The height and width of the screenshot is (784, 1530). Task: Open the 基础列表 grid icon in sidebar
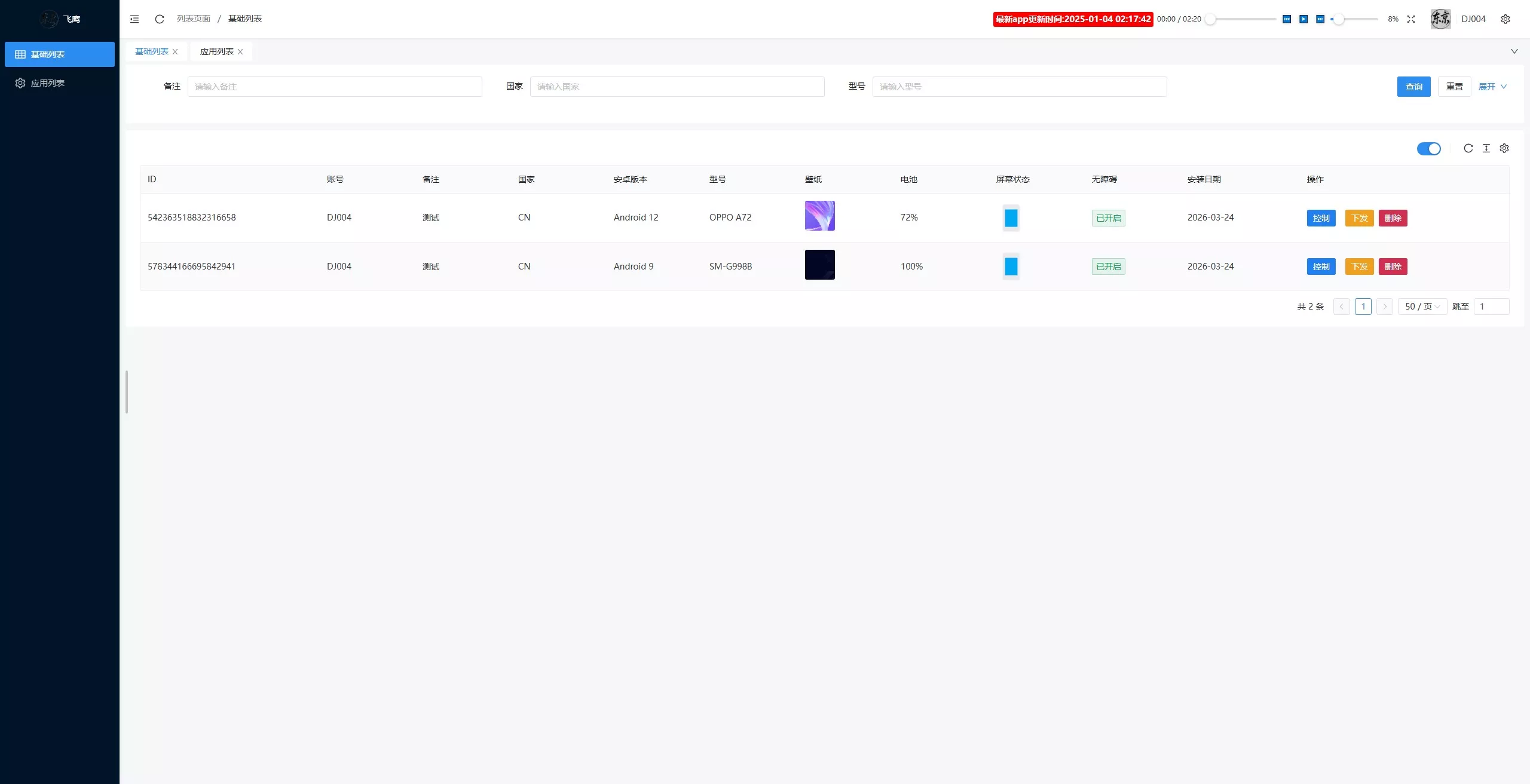click(x=20, y=54)
